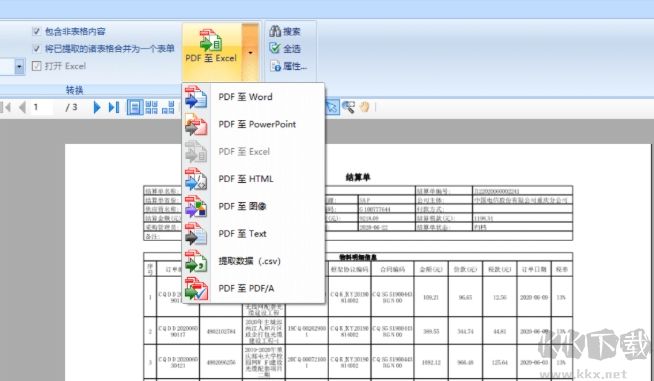
Task: Click the page number input field
Action: pyautogui.click(x=42, y=107)
